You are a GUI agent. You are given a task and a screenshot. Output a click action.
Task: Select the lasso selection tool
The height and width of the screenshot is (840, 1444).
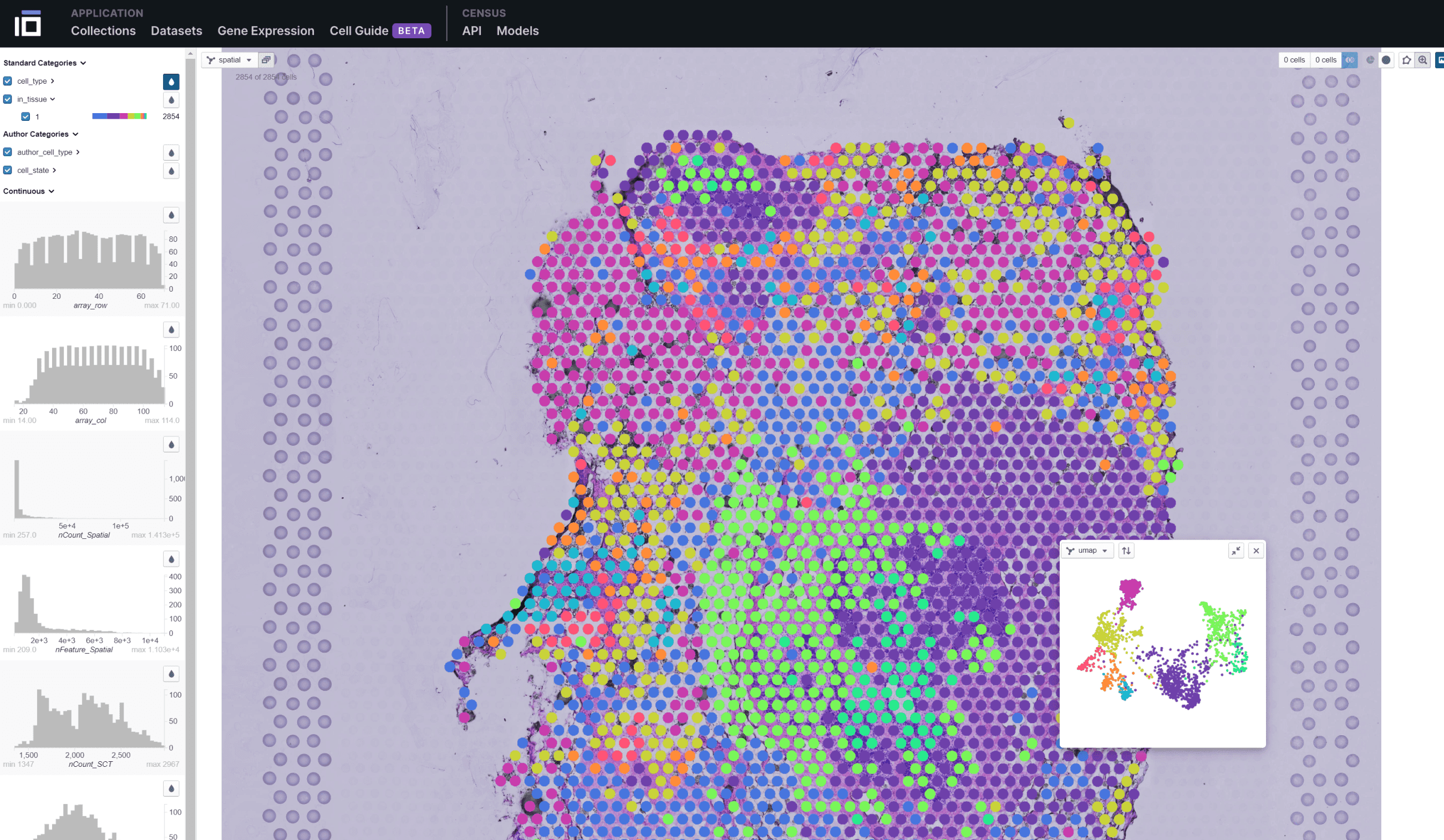pyautogui.click(x=1406, y=59)
